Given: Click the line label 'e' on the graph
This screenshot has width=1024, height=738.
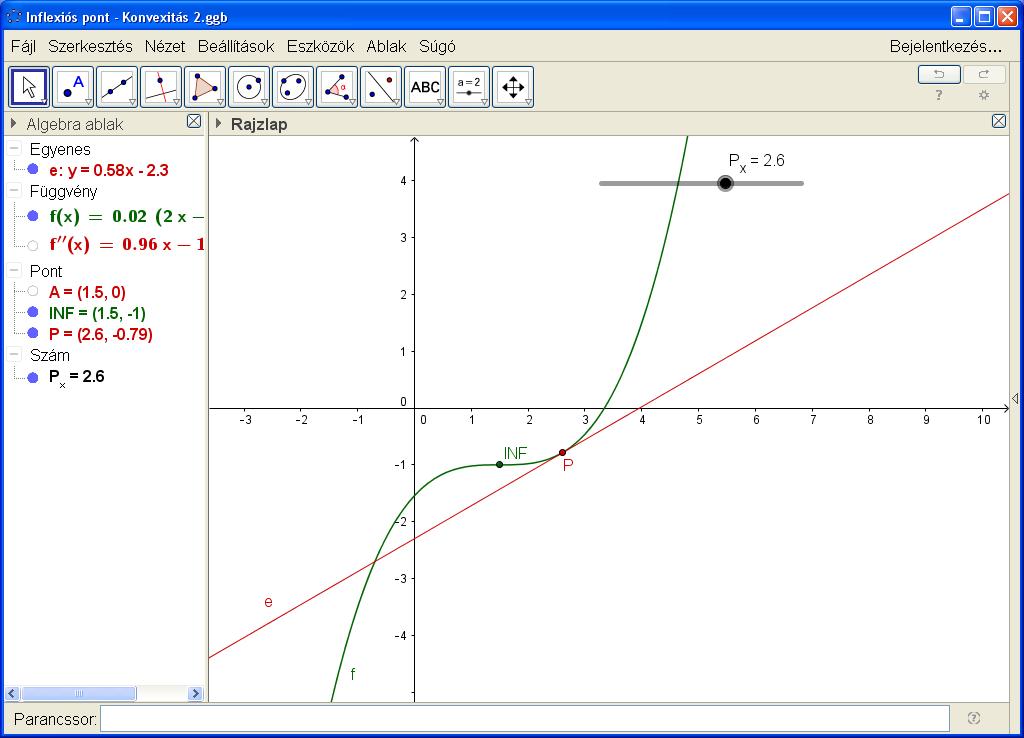Looking at the screenshot, I should click(268, 602).
